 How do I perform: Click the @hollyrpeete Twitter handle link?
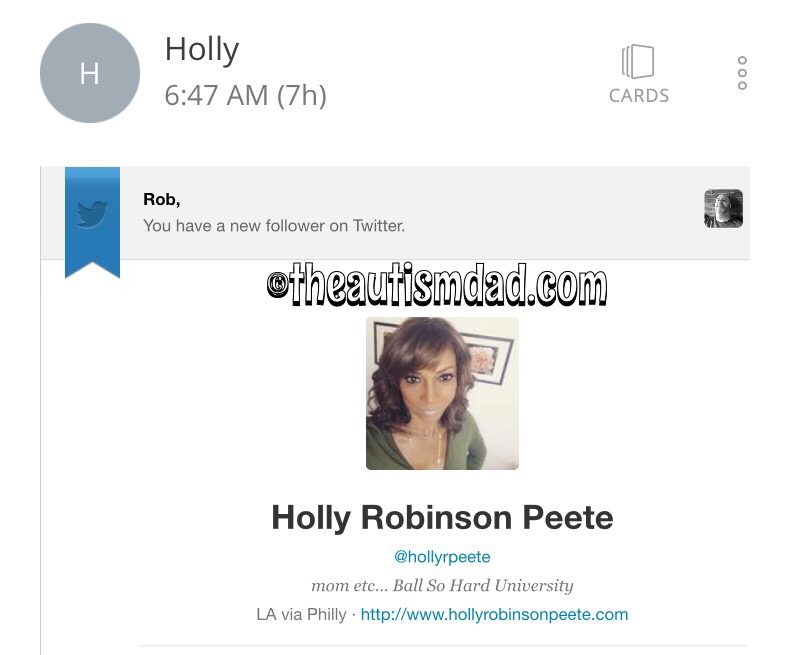coord(442,557)
